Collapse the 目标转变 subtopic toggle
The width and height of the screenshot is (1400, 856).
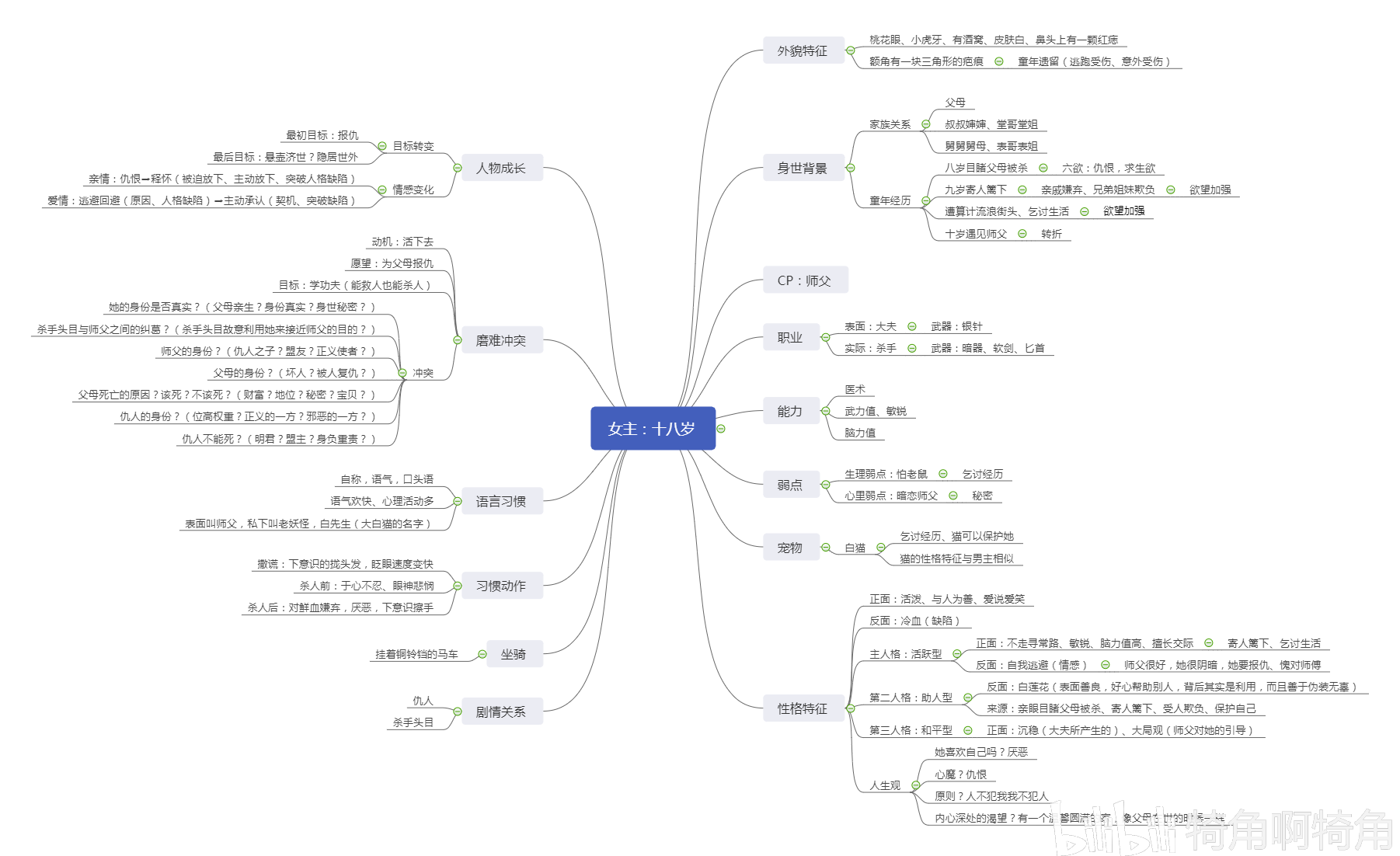pos(382,146)
